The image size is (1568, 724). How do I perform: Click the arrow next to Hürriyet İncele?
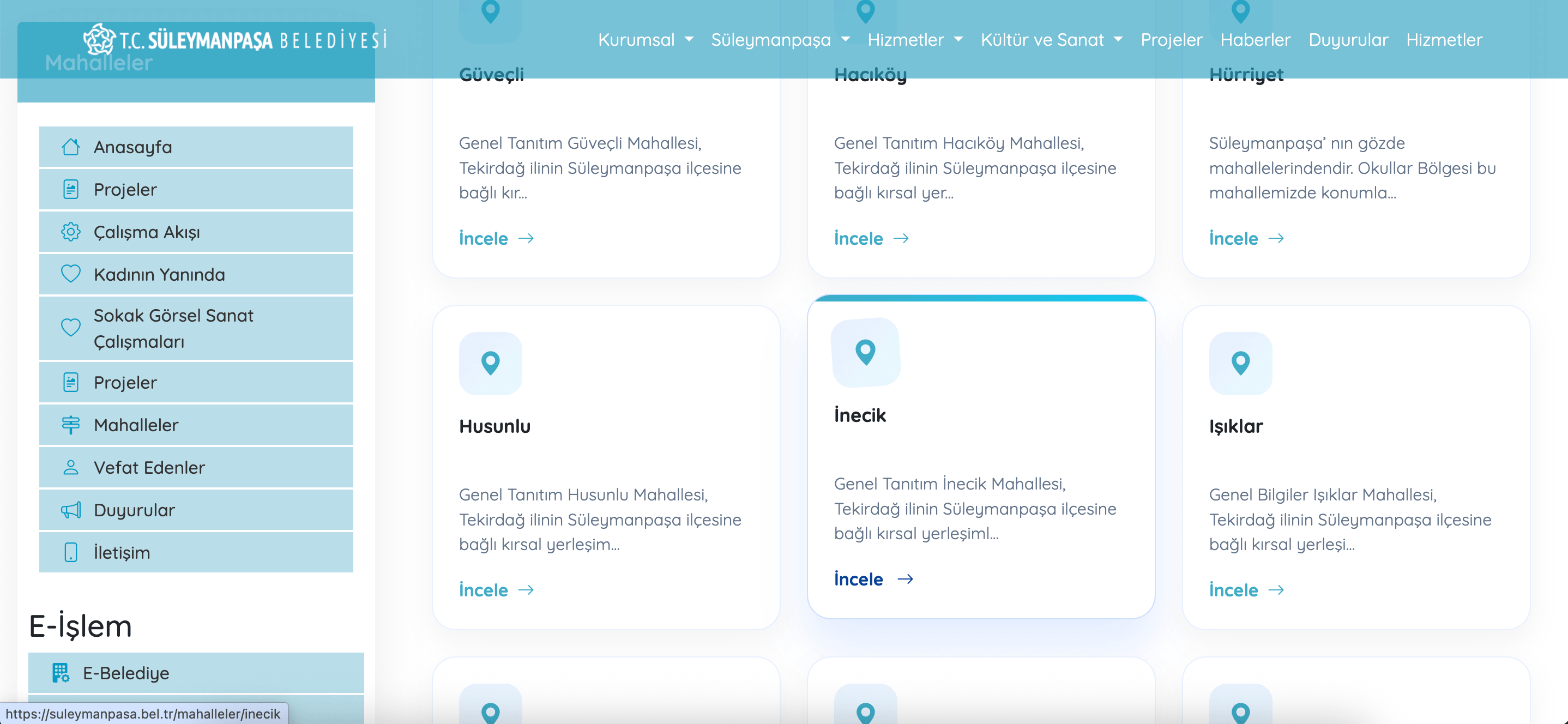coord(1276,238)
